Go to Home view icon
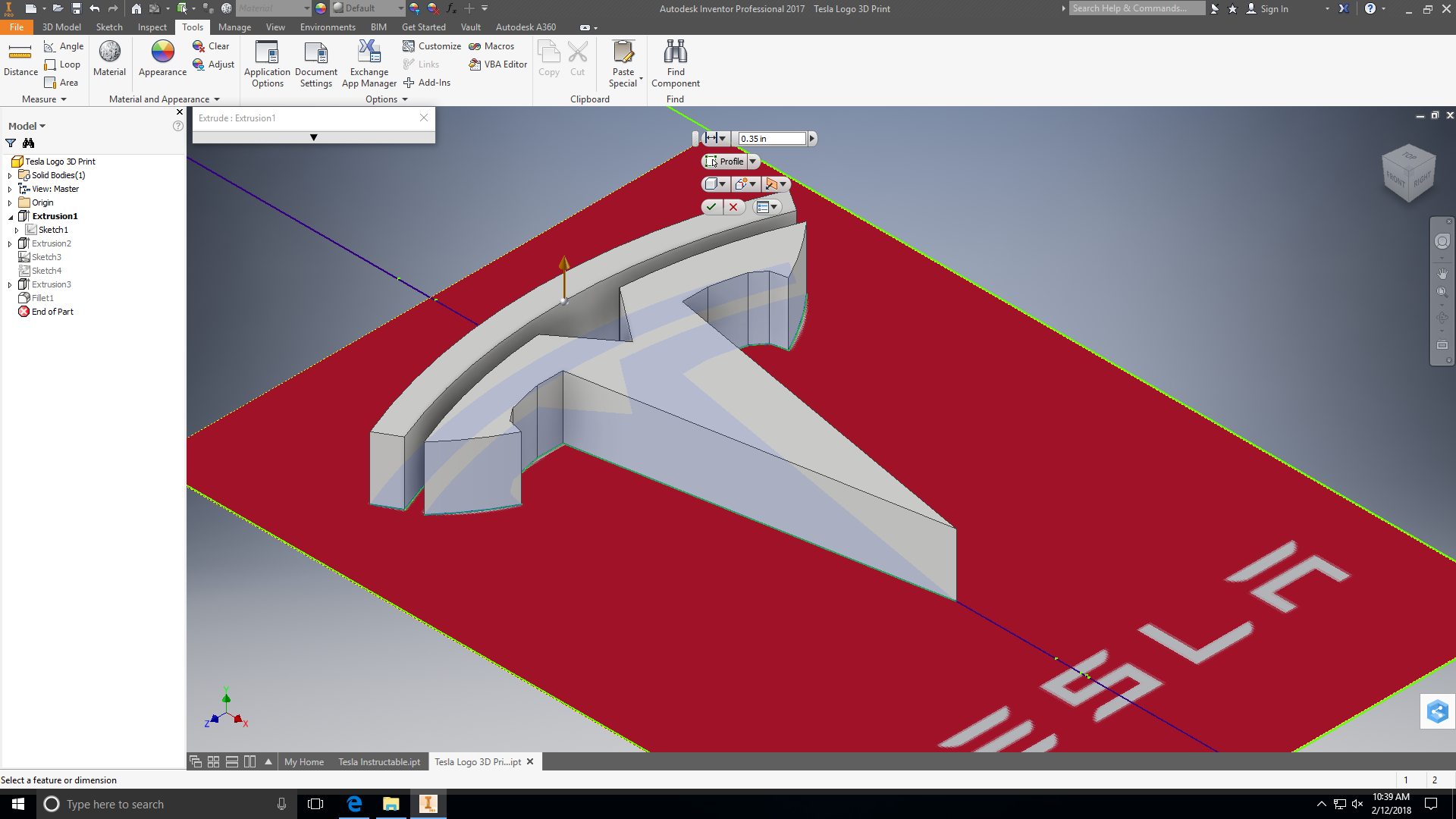This screenshot has width=1456, height=819. click(x=136, y=8)
